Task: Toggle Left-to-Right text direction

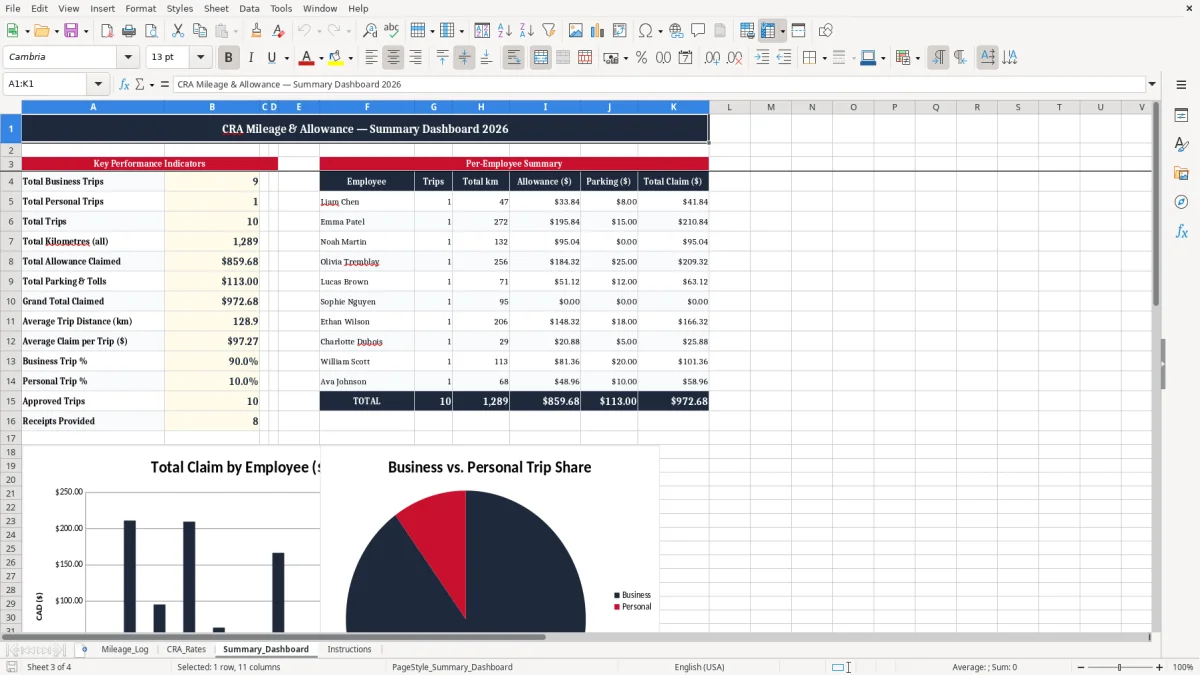Action: coord(938,58)
